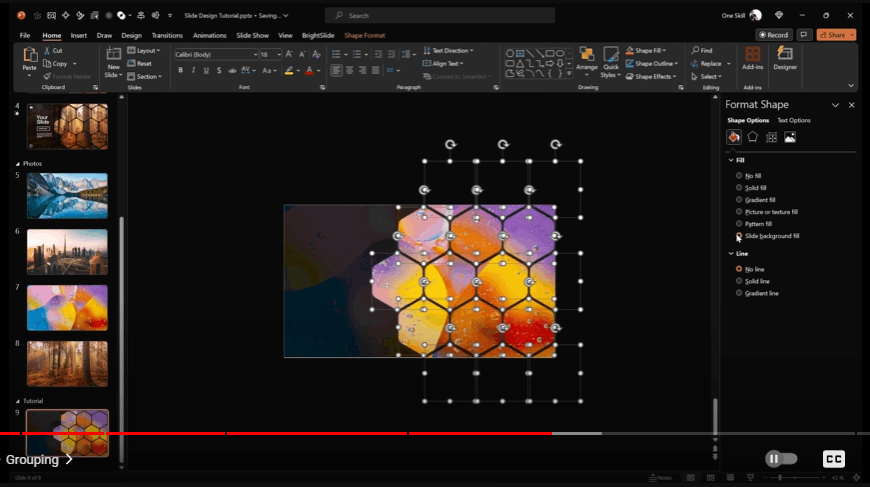The image size is (870, 487).
Task: Align text to the right
Action: pos(362,70)
